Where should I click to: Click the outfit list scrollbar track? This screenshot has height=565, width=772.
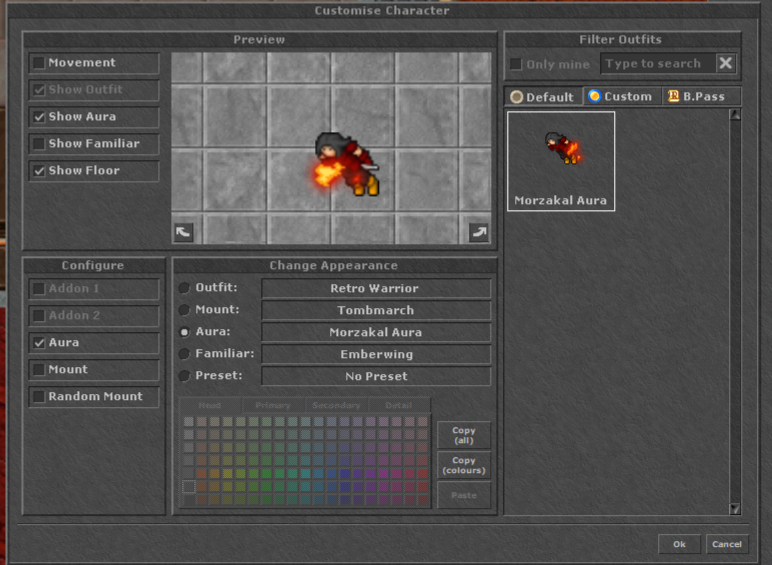(x=735, y=312)
